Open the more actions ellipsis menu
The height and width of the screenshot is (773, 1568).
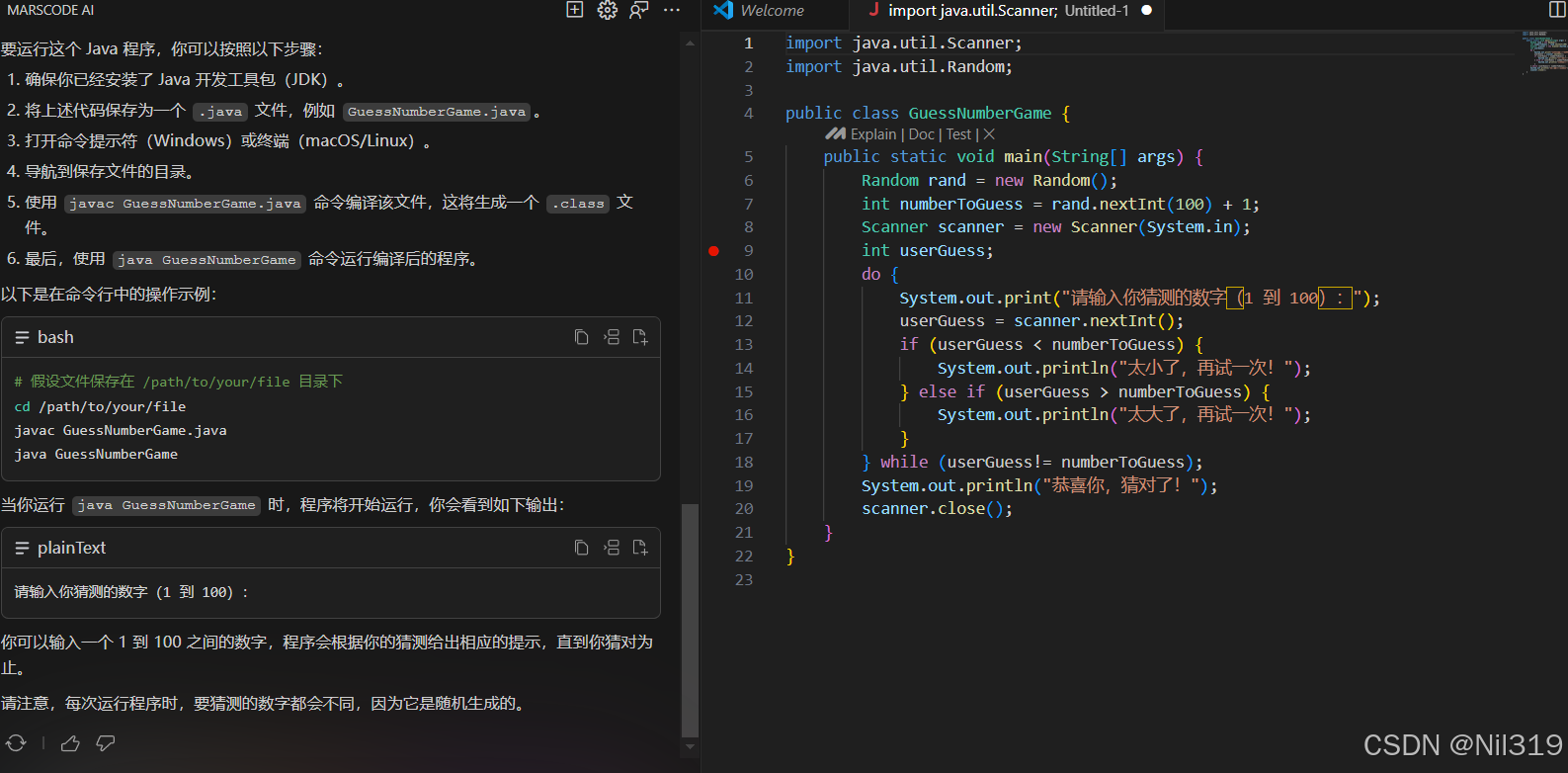pos(672,10)
